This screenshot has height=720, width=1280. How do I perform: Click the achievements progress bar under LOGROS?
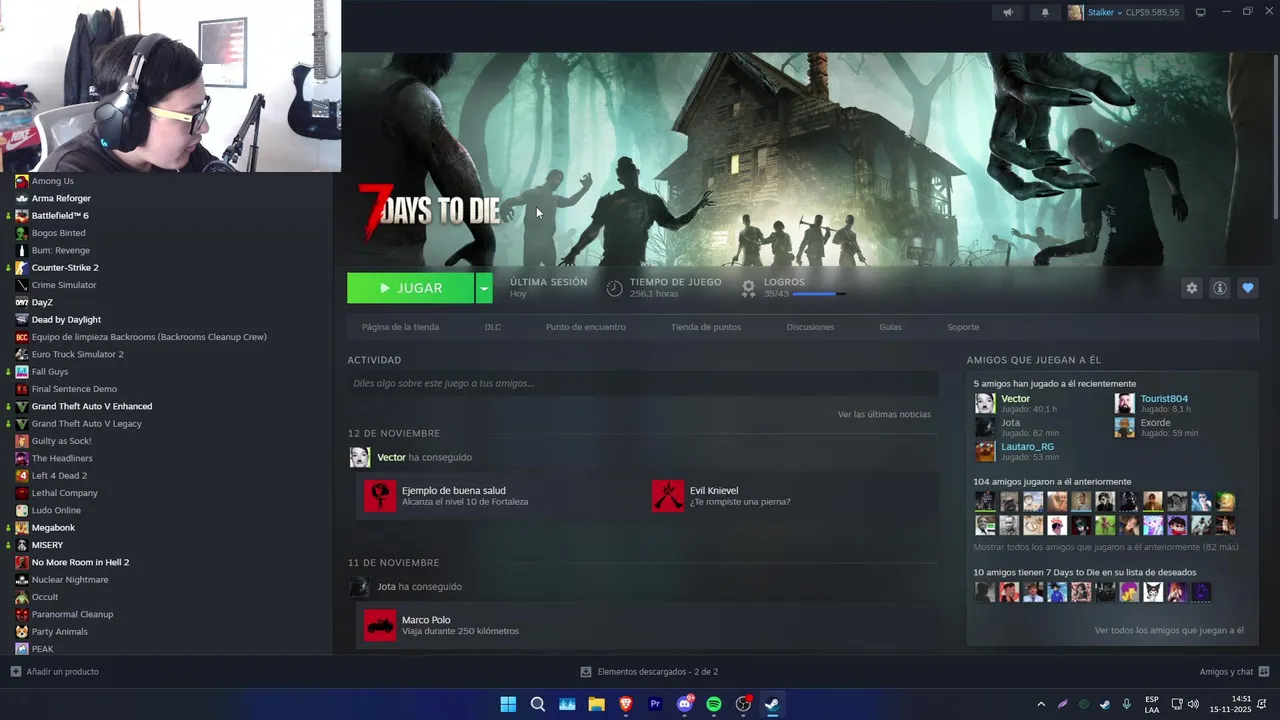[819, 294]
